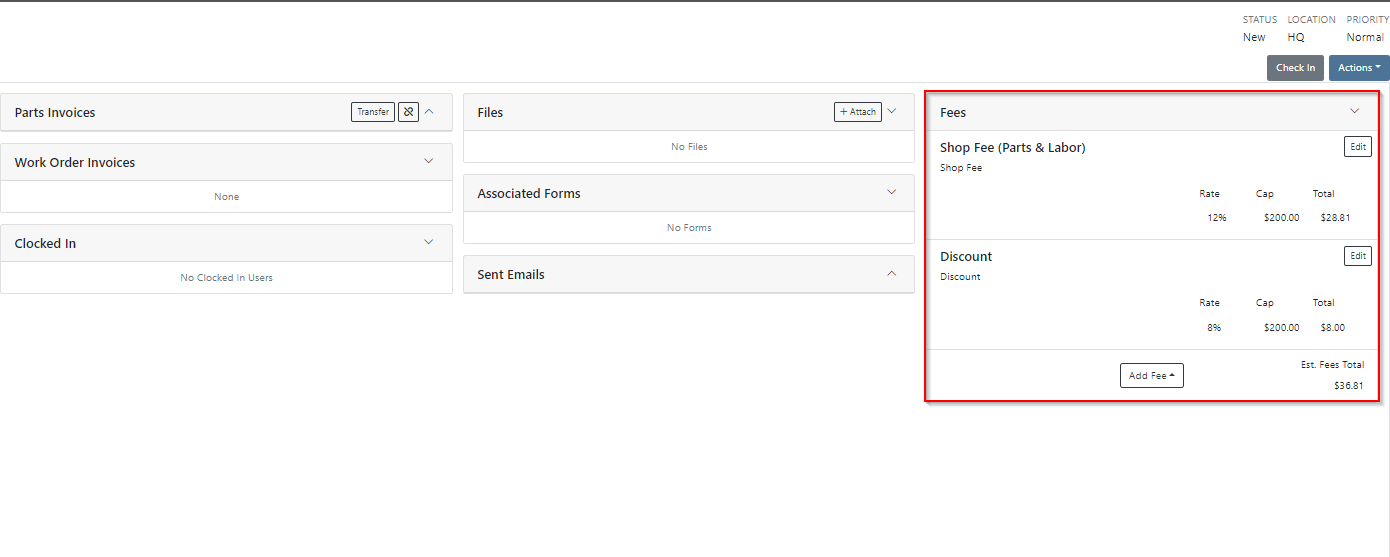Click the Shop Fee (Parts & Labor) heading
This screenshot has height=557, width=1390.
tap(1013, 148)
